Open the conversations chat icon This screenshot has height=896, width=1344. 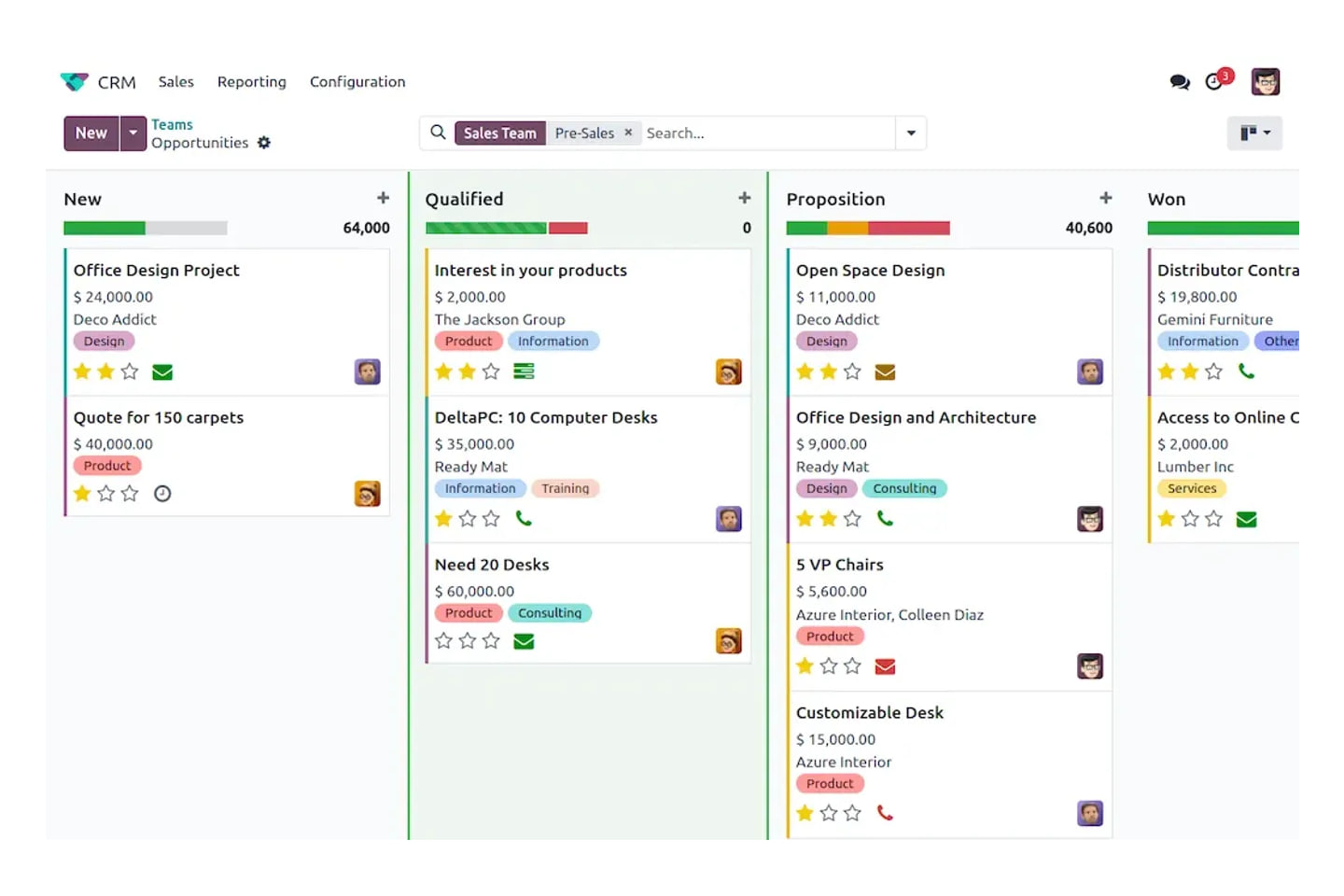1180,82
